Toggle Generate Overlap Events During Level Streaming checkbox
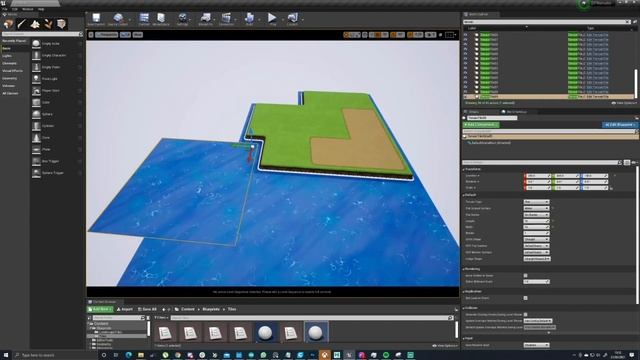This screenshot has height=360, width=640. pos(525,315)
